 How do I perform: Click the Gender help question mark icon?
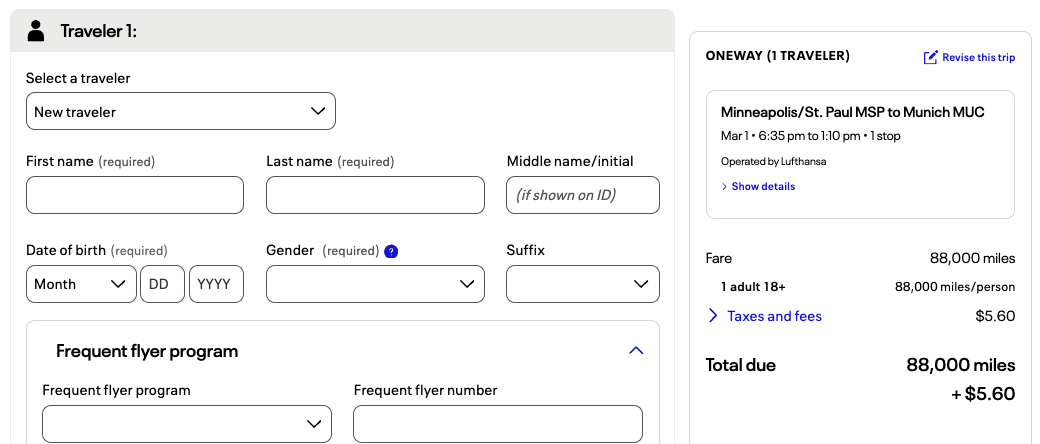391,252
